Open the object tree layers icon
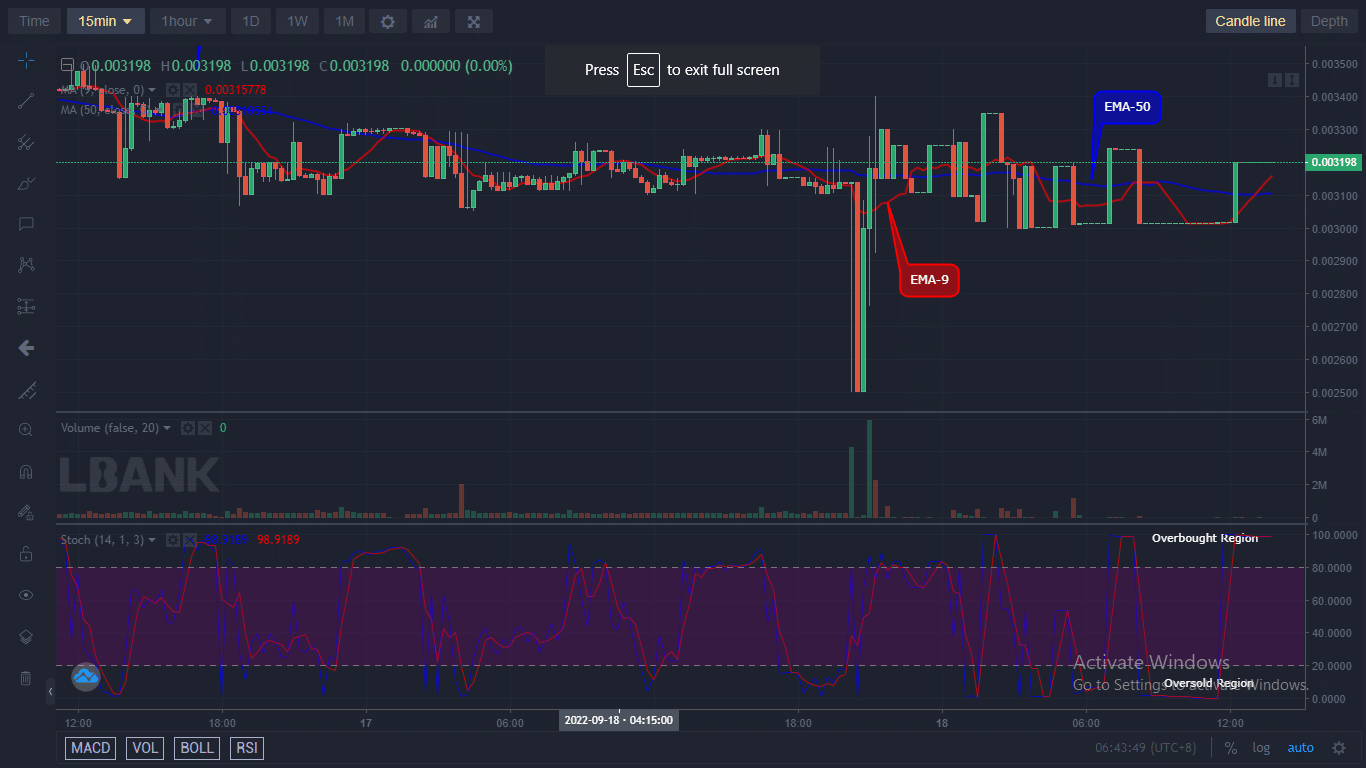1366x768 pixels. pyautogui.click(x=26, y=636)
